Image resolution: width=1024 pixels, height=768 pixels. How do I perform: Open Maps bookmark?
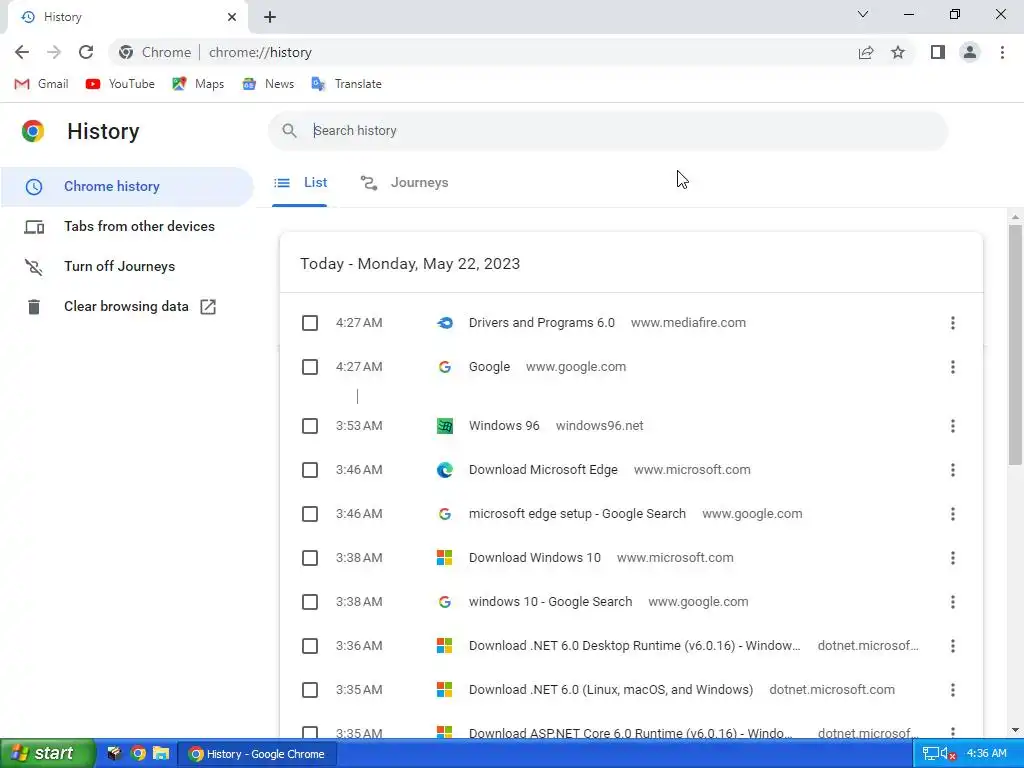click(x=198, y=84)
